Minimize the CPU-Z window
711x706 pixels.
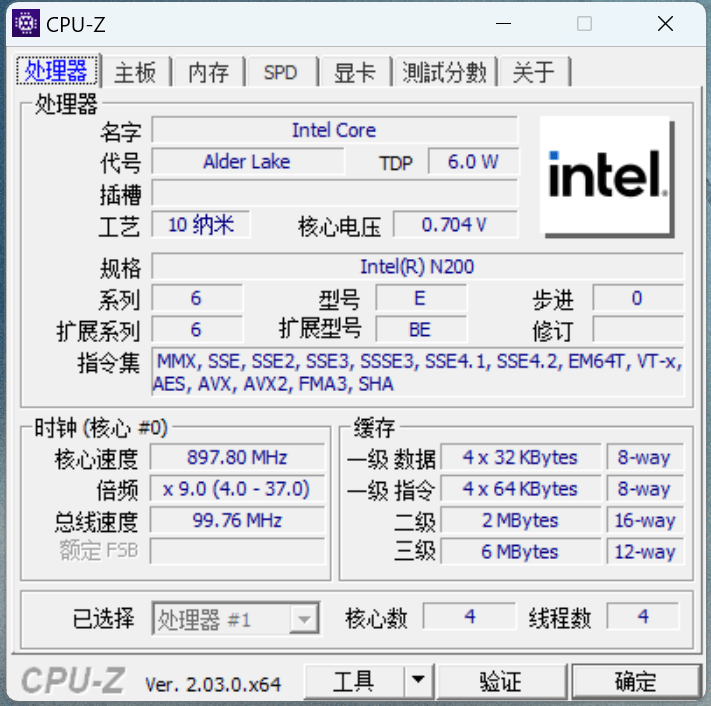[x=503, y=24]
